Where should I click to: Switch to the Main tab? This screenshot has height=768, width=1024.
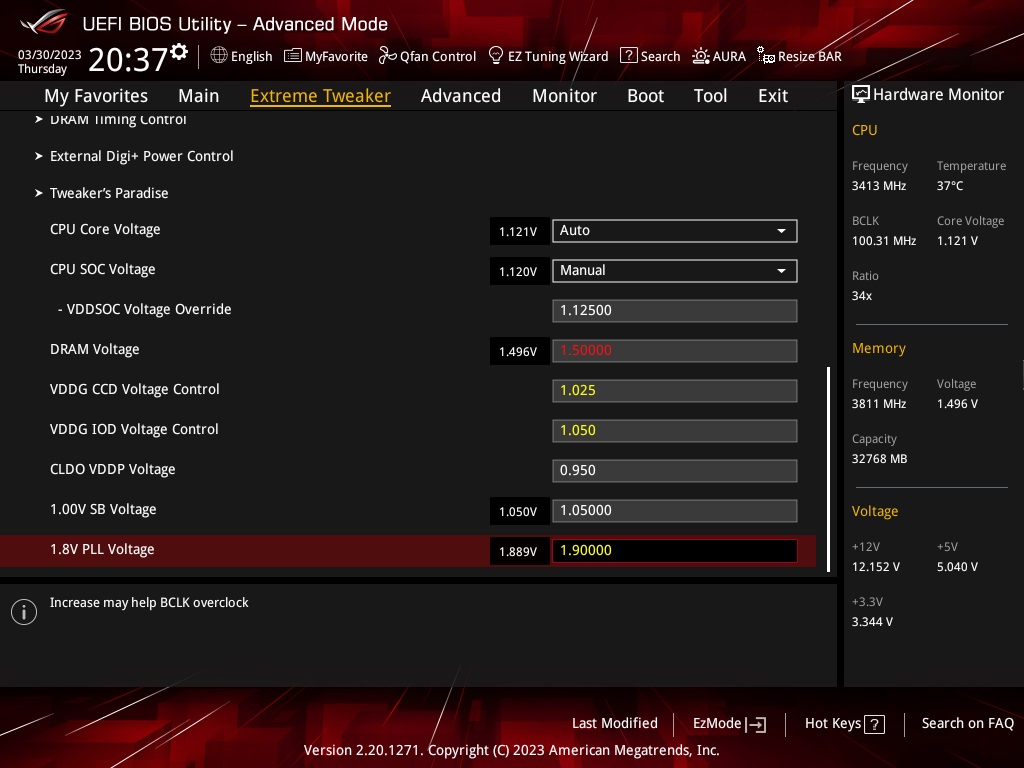(199, 95)
